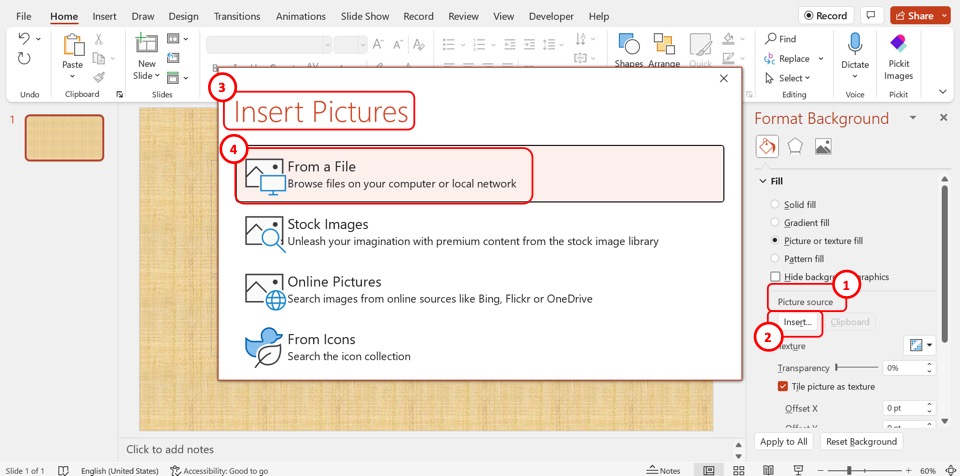
Task: Click the Transparency percentage field
Action: 904,368
